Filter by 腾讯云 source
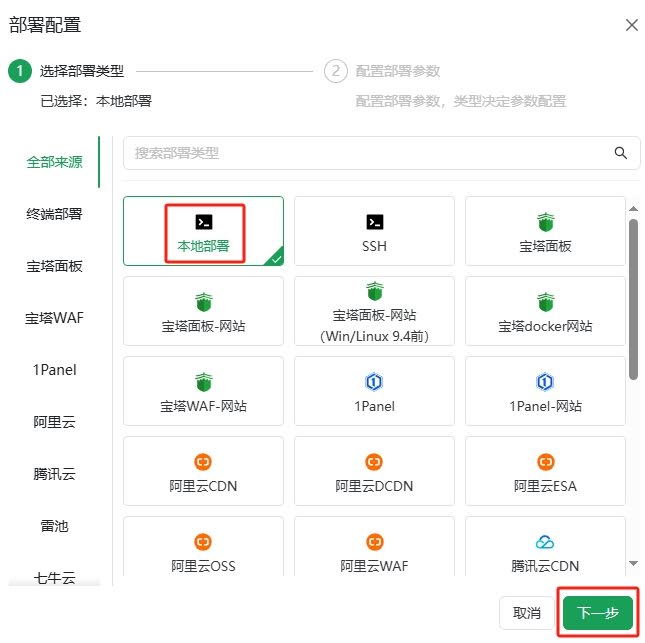Screen dimensions: 645x643 (55, 474)
